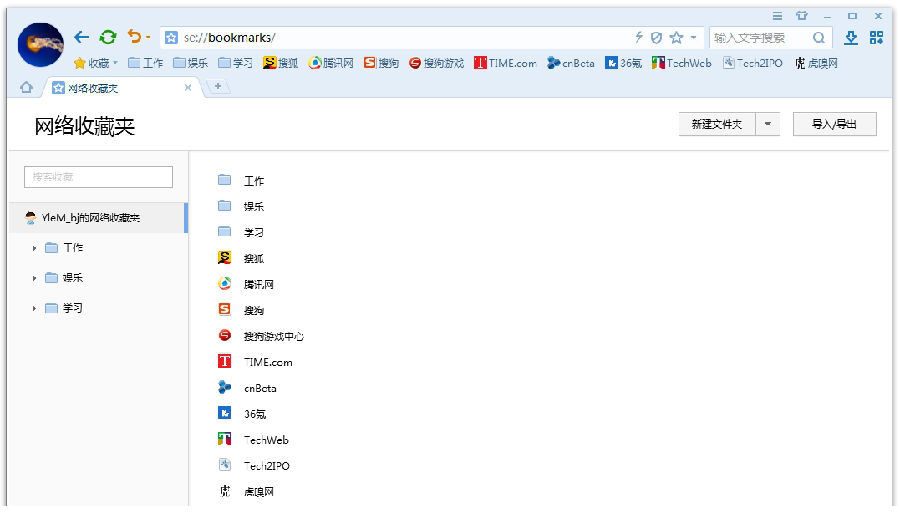Click the shield security icon in address bar
This screenshot has height=526, width=900.
click(x=656, y=37)
